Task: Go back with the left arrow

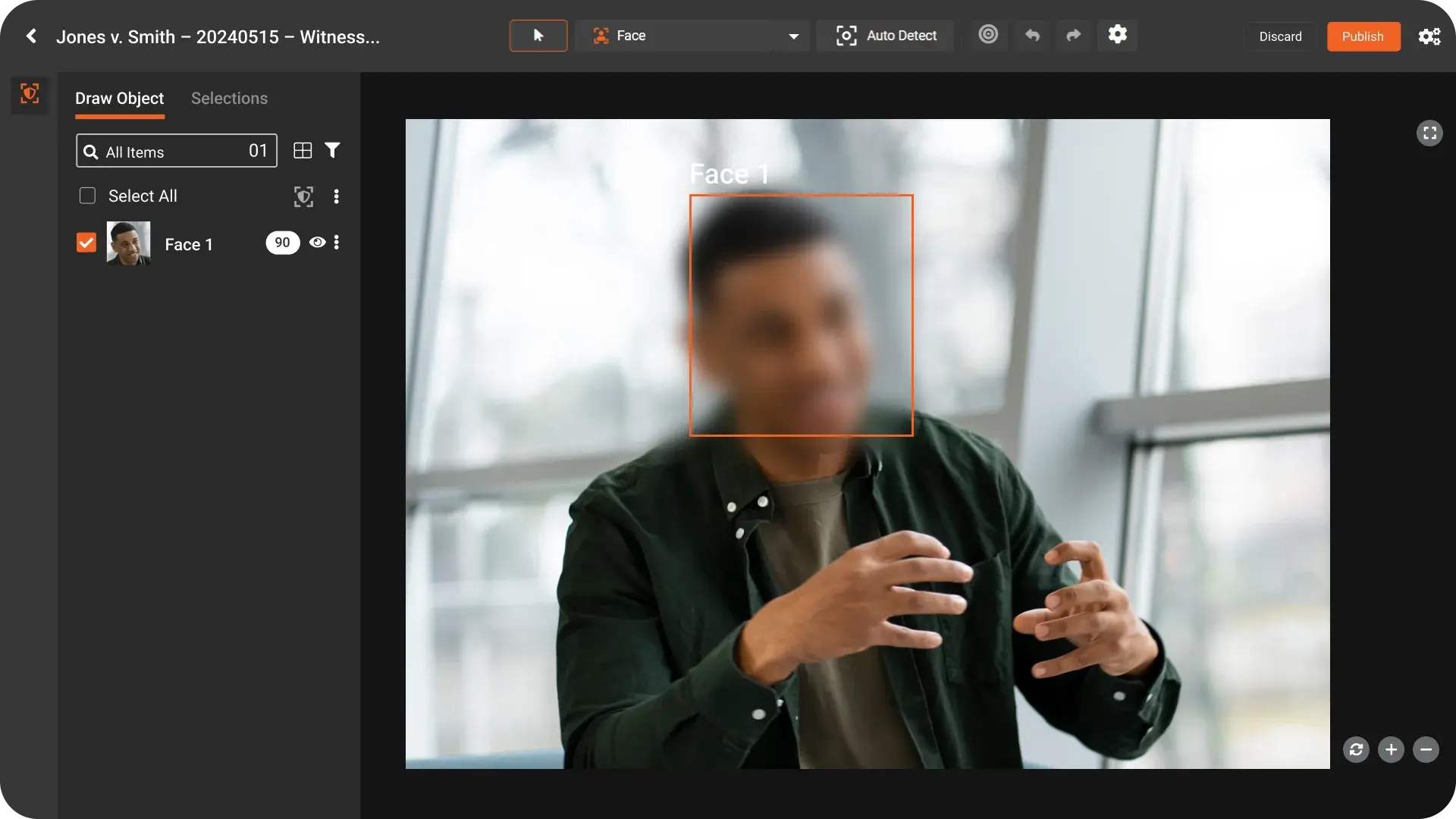Action: pyautogui.click(x=31, y=36)
